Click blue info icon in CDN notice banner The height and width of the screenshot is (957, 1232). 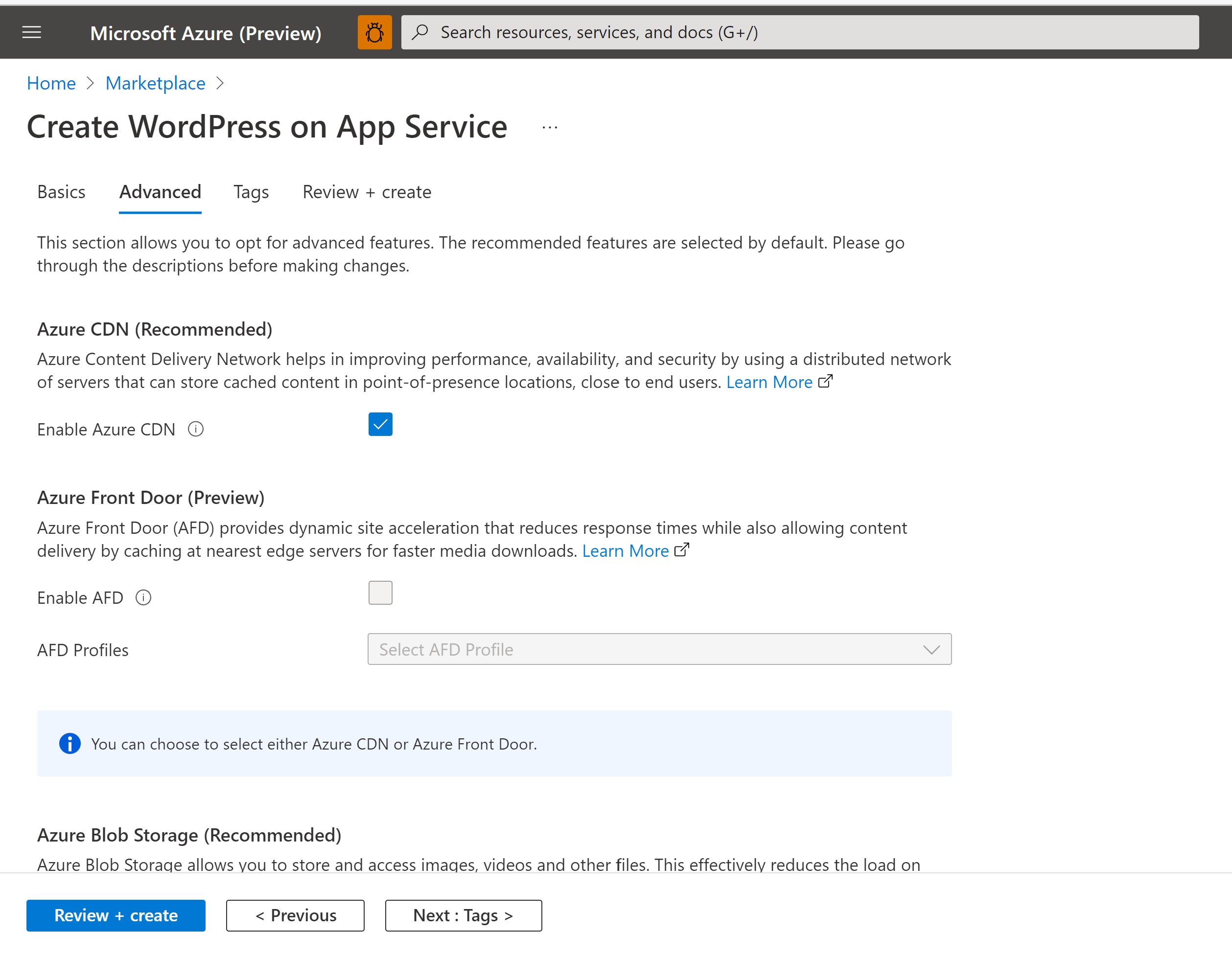click(x=70, y=743)
